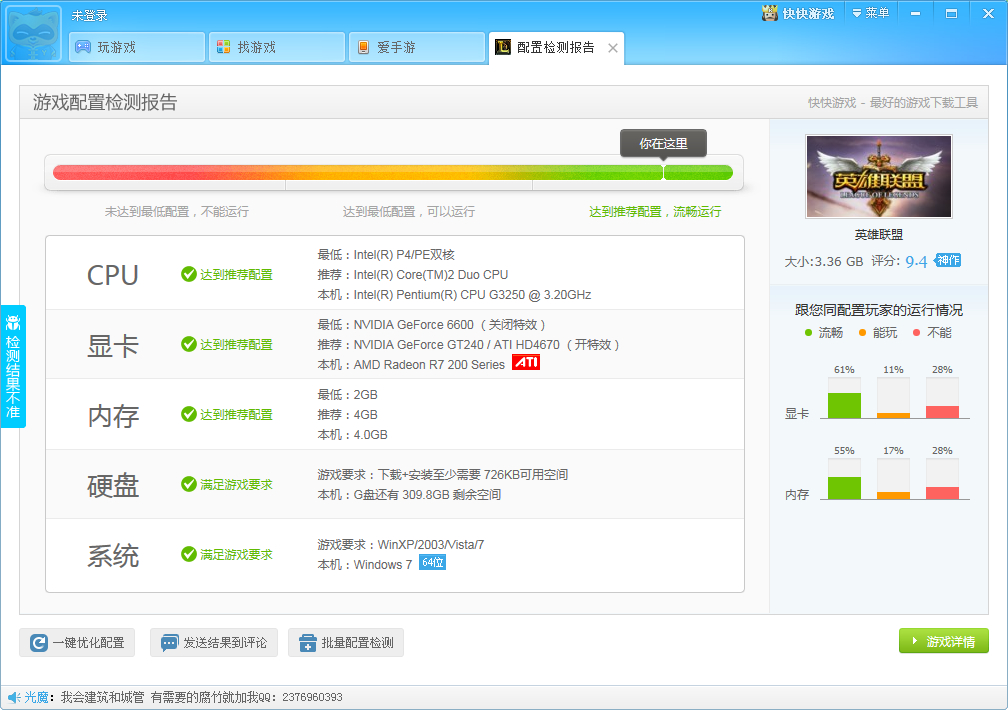Click the 内存 17% orange bar
This screenshot has height=710, width=1008.
click(894, 496)
